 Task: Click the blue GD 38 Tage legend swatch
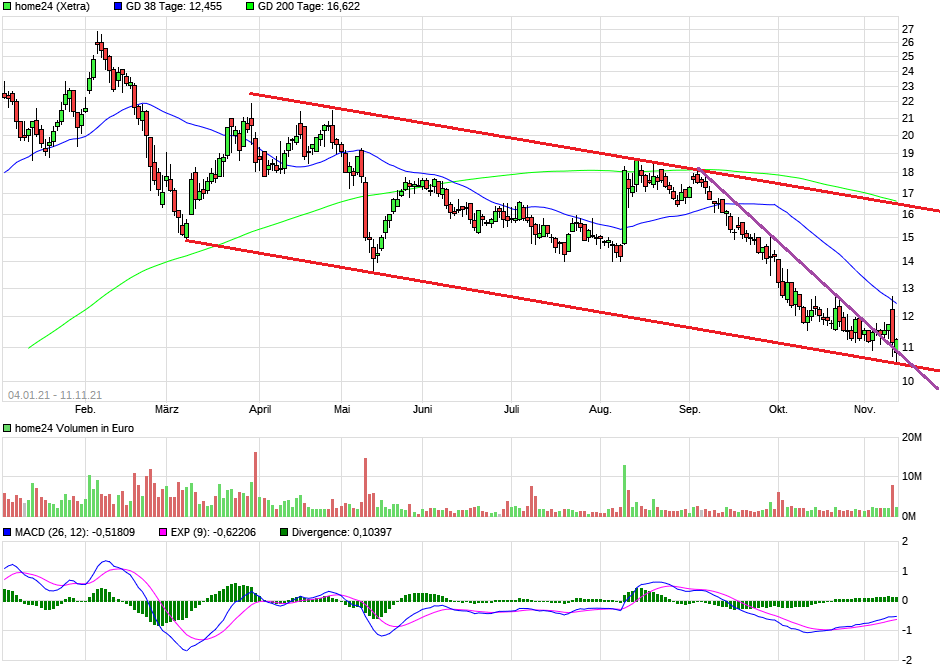pos(118,7)
